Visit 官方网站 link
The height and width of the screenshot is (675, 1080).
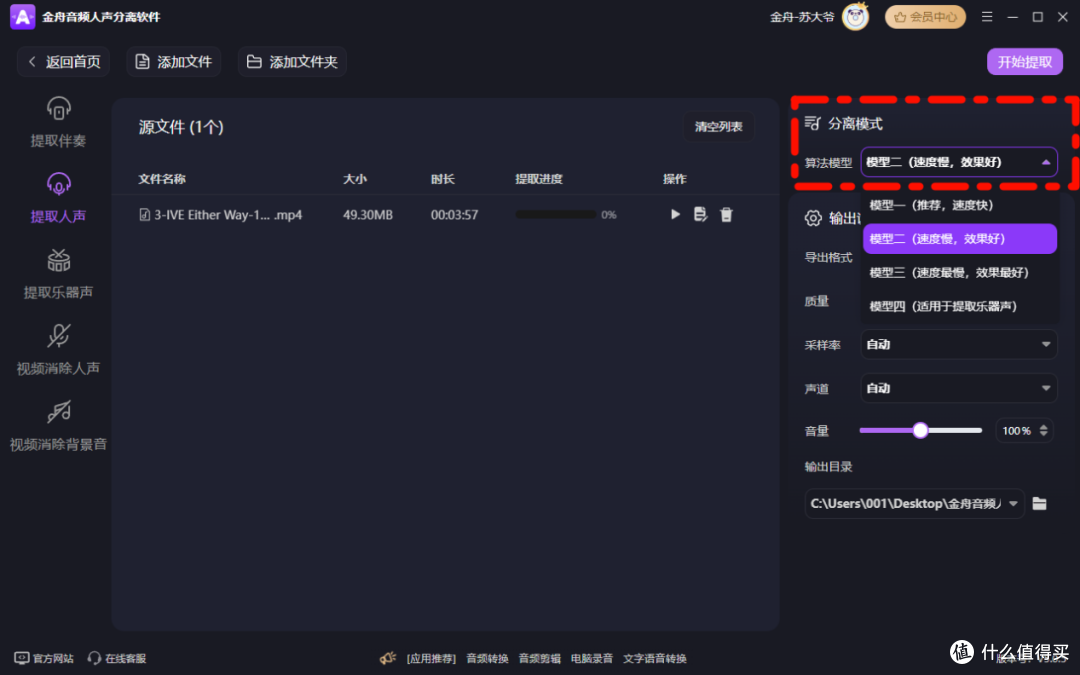(x=44, y=658)
